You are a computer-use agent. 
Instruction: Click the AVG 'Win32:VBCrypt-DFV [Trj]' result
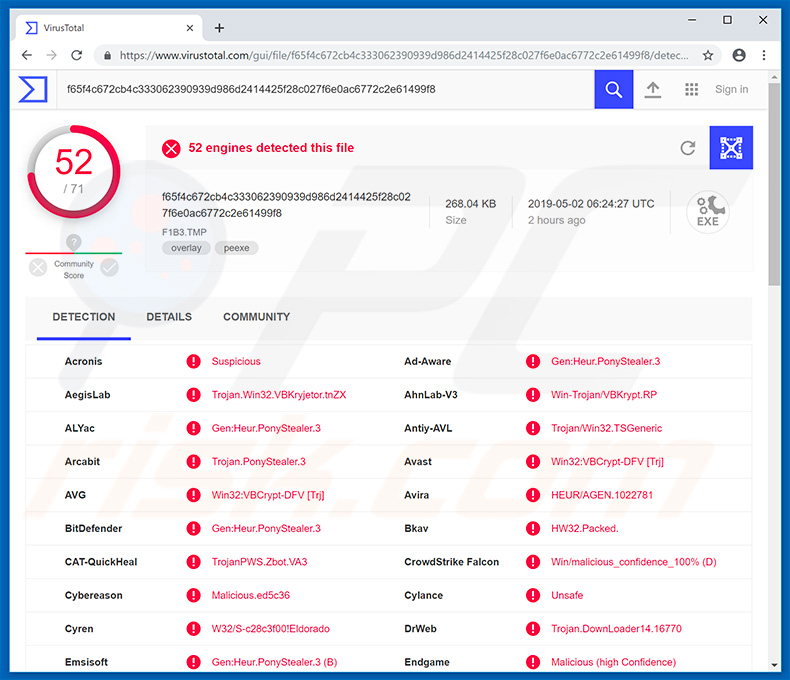tap(268, 495)
